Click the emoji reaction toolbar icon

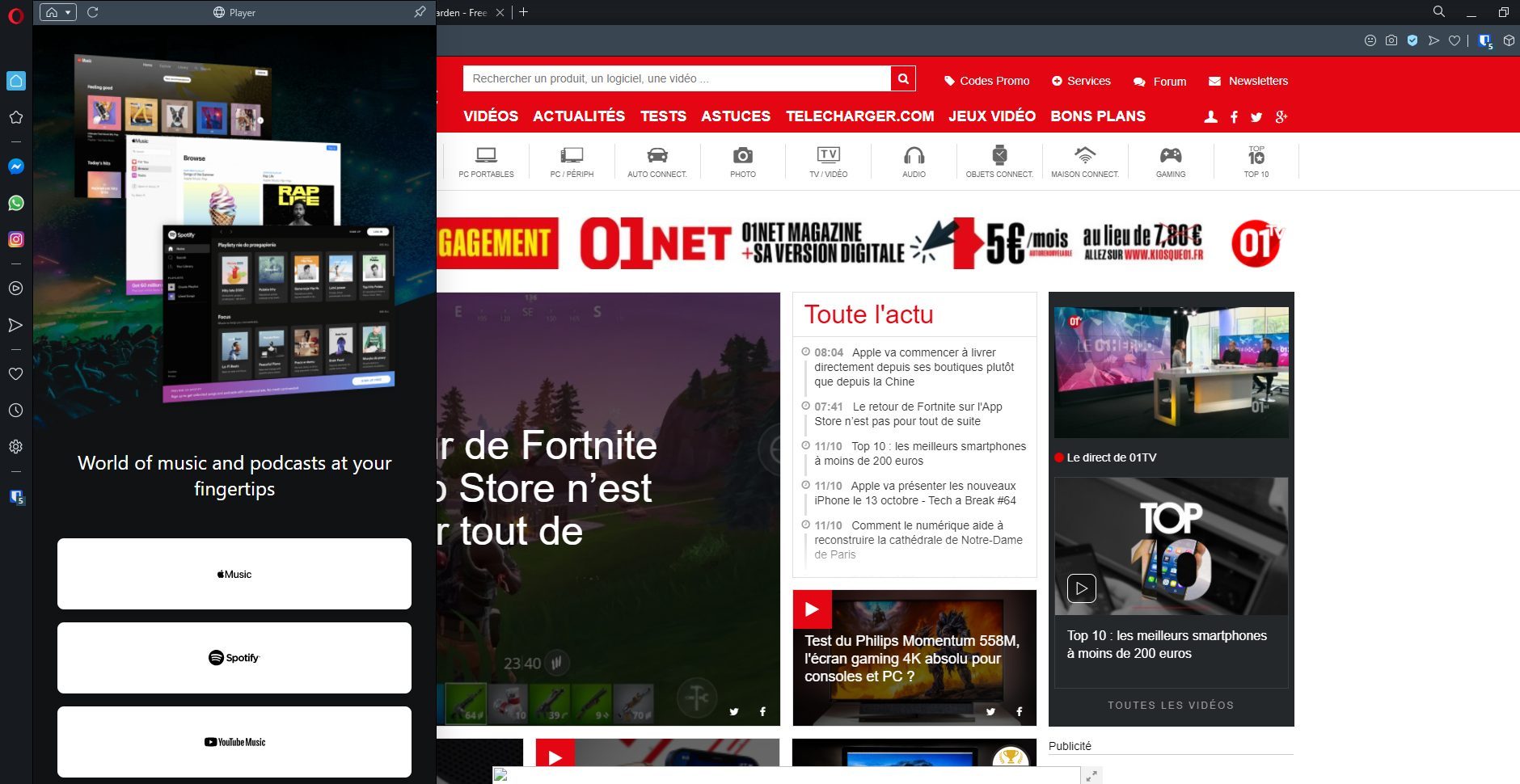click(1370, 40)
